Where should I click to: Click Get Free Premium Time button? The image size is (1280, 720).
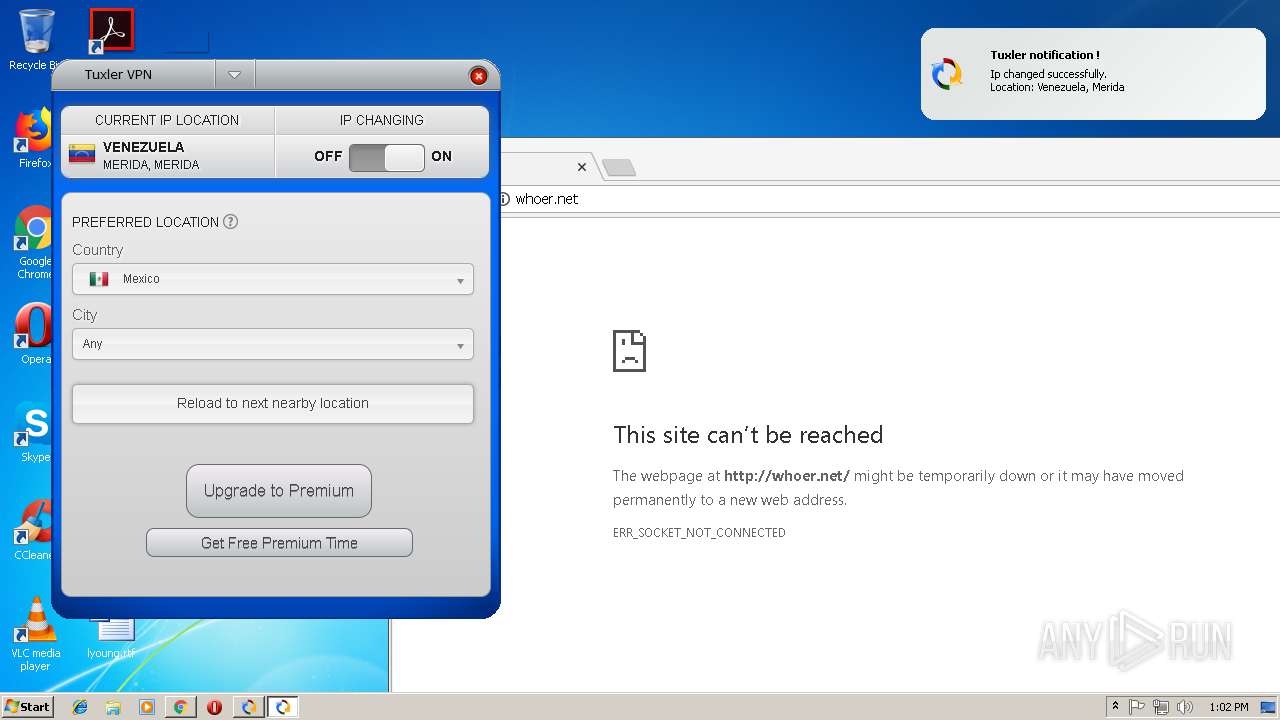279,543
